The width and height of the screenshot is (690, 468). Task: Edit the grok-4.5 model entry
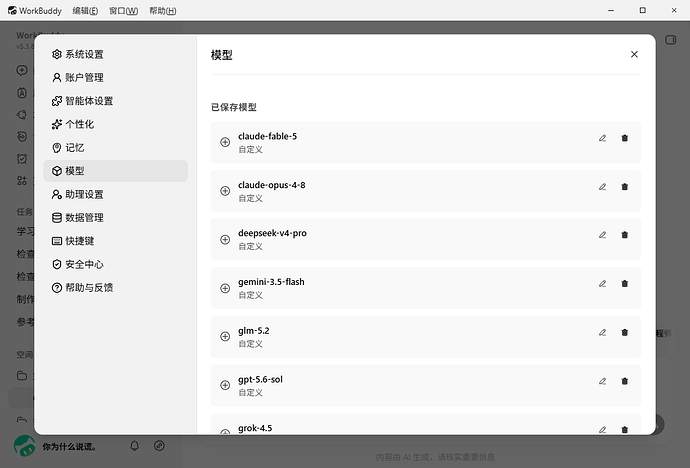pos(602,430)
